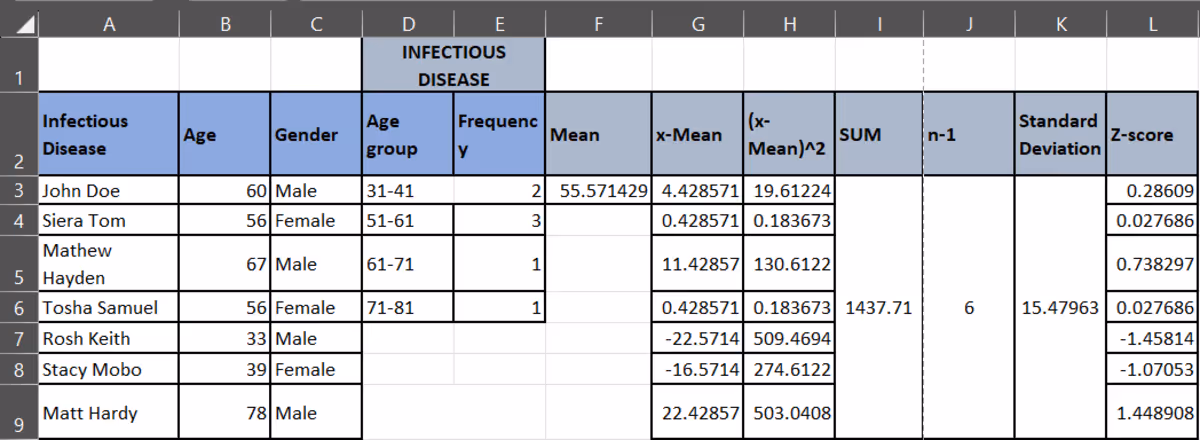
Task: Click the 'Infectious Disease' header cell in A2
Action: point(108,134)
